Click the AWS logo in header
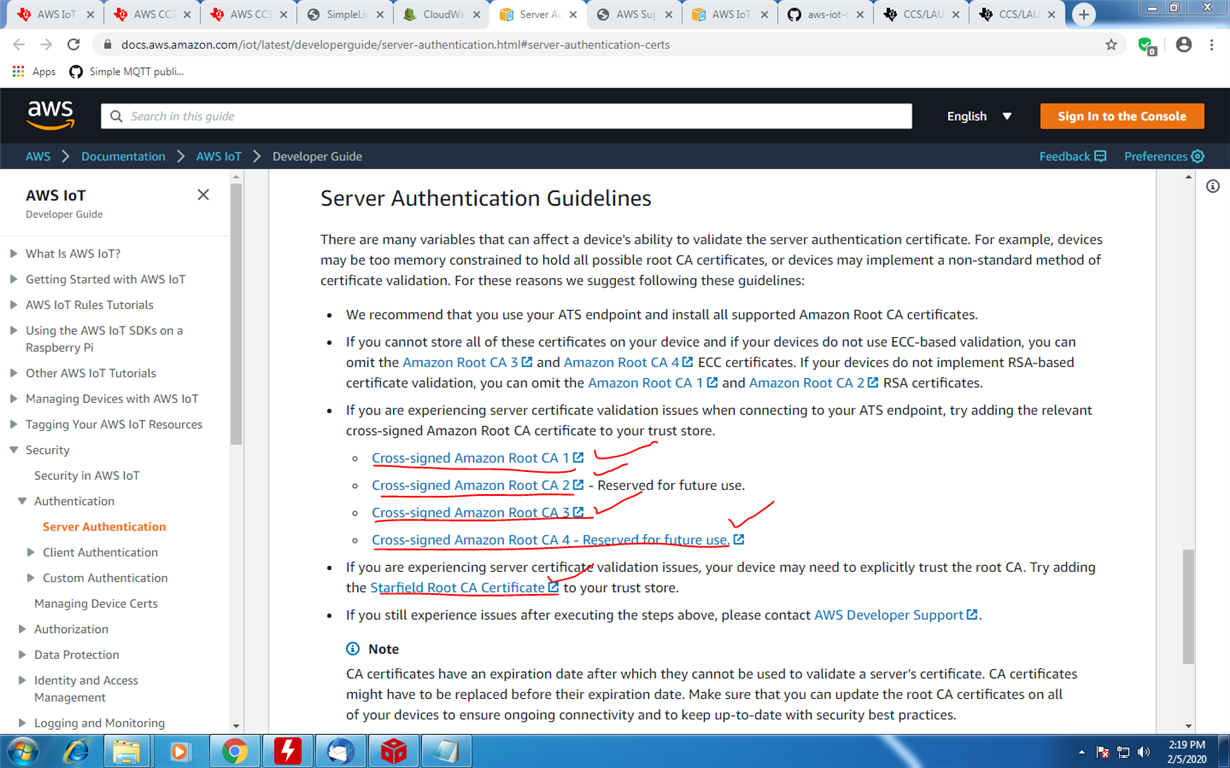The image size is (1230, 768). click(x=51, y=115)
